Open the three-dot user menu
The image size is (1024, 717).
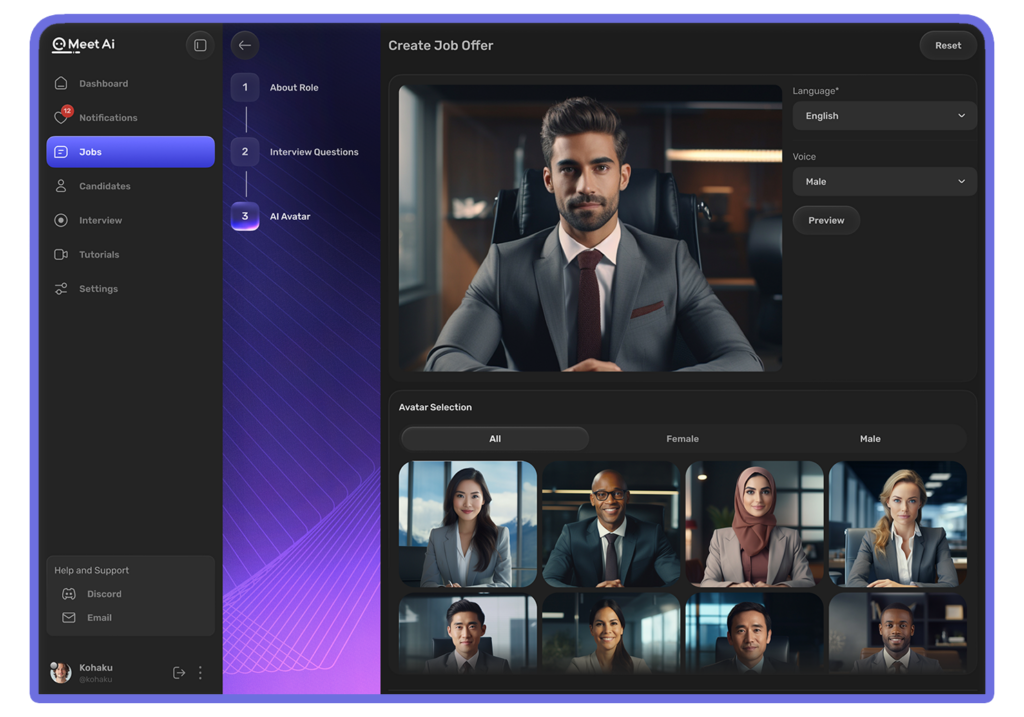coord(200,673)
